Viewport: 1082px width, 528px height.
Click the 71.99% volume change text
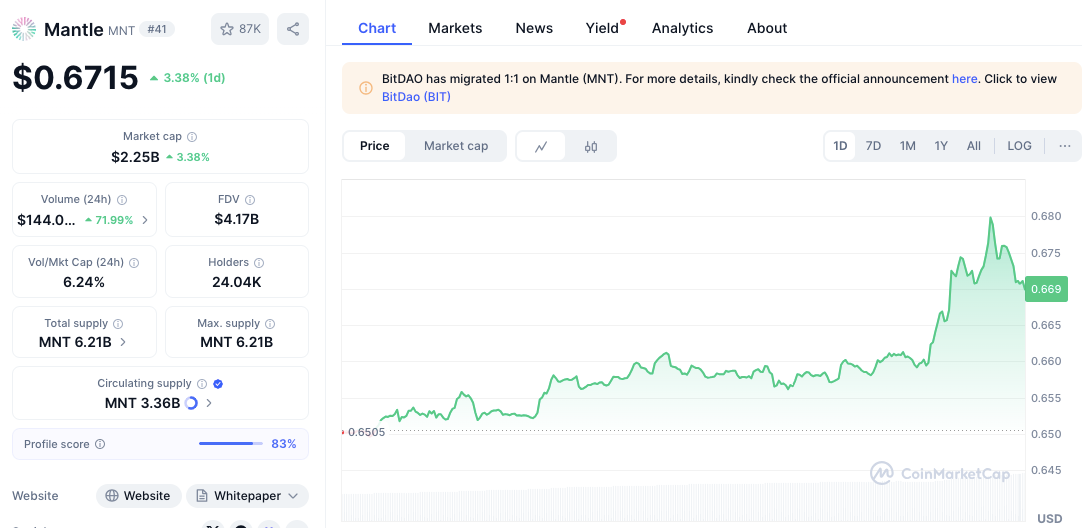click(x=113, y=220)
